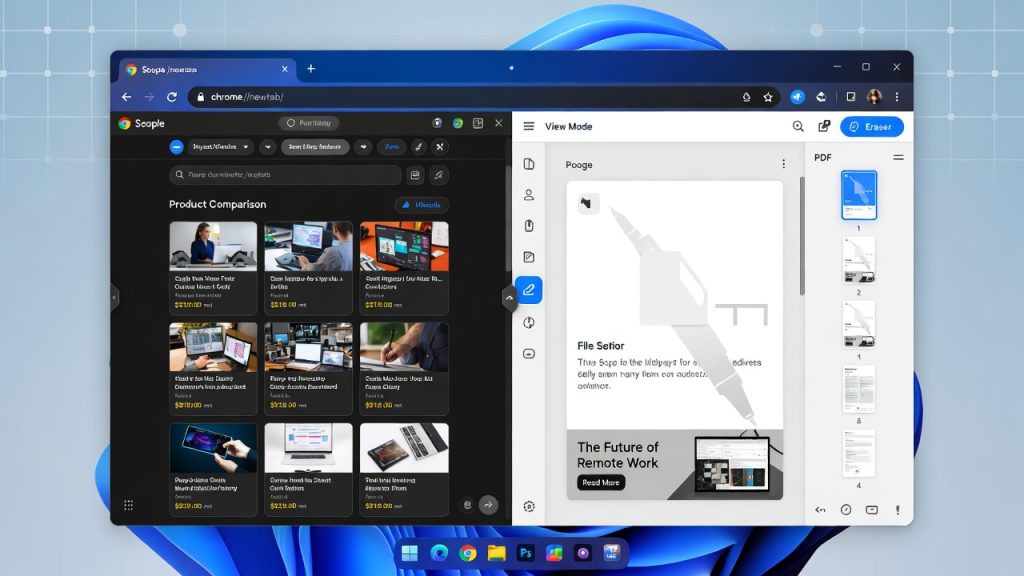The width and height of the screenshot is (1024, 576).
Task: Click the blue Eraser button
Action: point(871,127)
